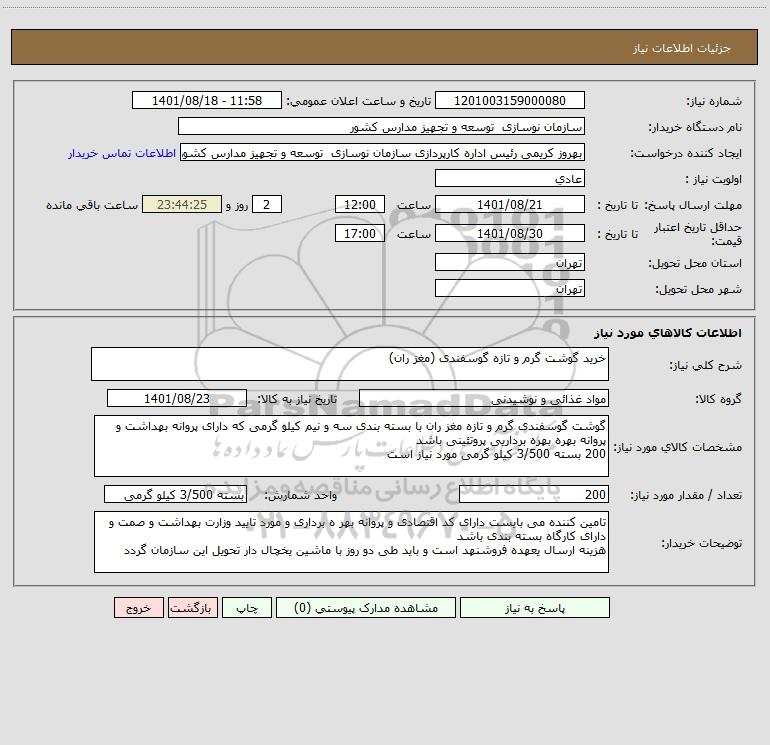Click the response deadline time 12:00
Viewport: 770px width, 745px height.
pyautogui.click(x=359, y=204)
